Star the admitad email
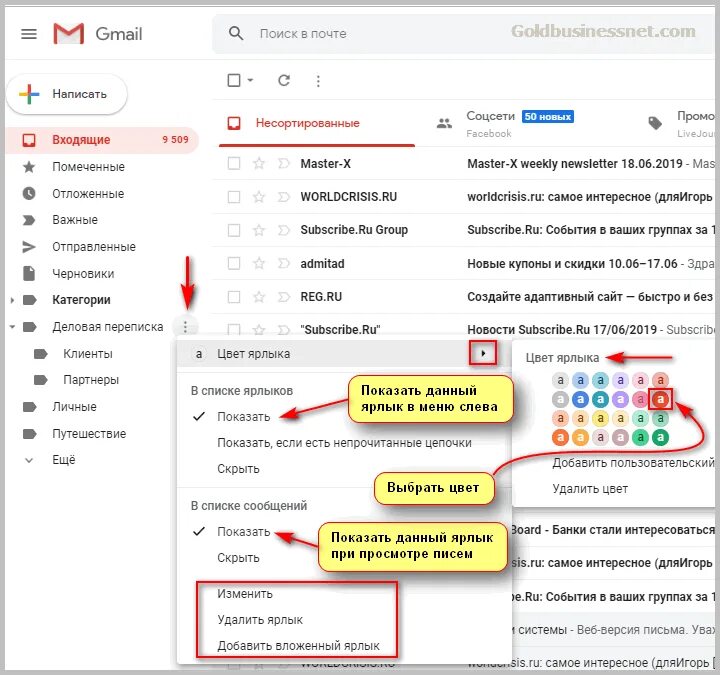Viewport: 720px width, 675px height. coord(259,264)
